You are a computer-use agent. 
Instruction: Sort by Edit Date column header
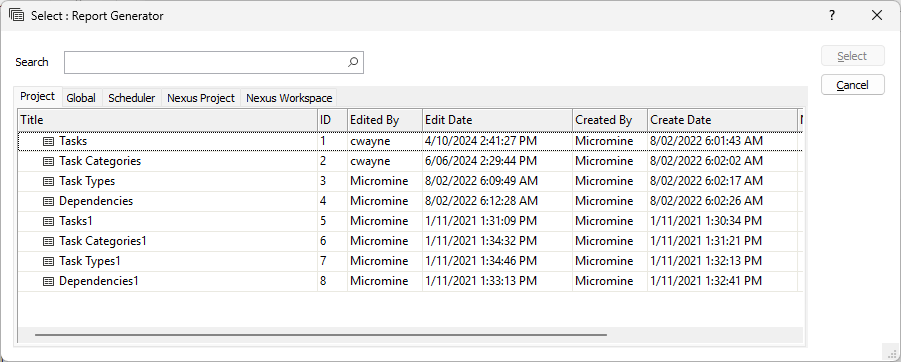(498, 120)
